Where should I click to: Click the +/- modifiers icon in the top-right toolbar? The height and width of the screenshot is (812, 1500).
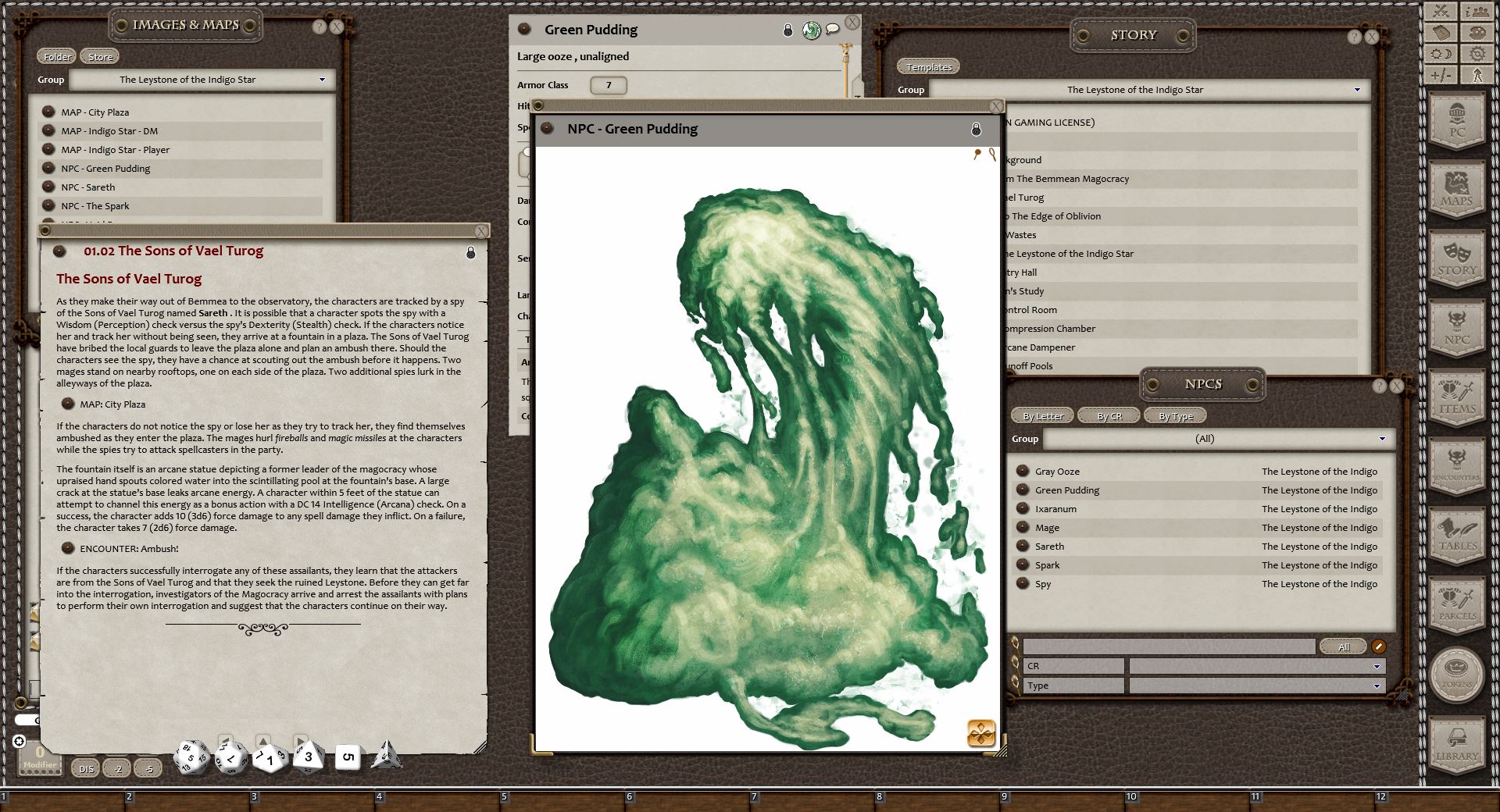1440,76
